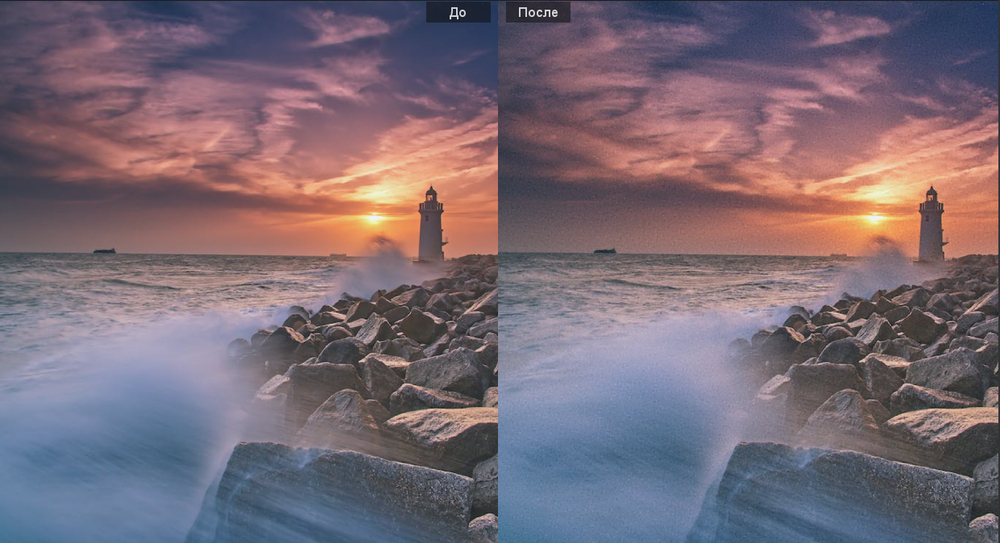1000x543 pixels.
Task: Click the "До" label tab
Action: (458, 12)
